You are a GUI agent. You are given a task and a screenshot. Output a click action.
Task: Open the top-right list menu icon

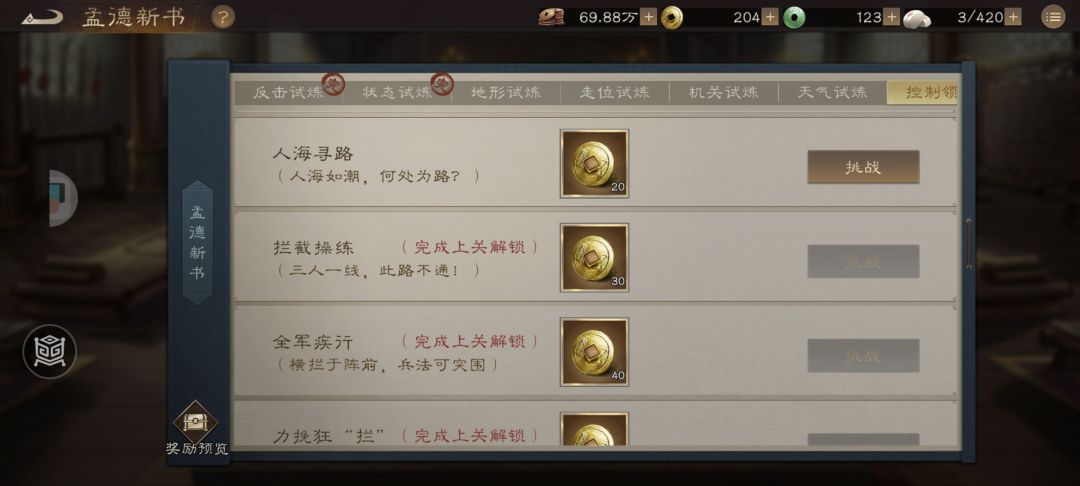point(1052,17)
